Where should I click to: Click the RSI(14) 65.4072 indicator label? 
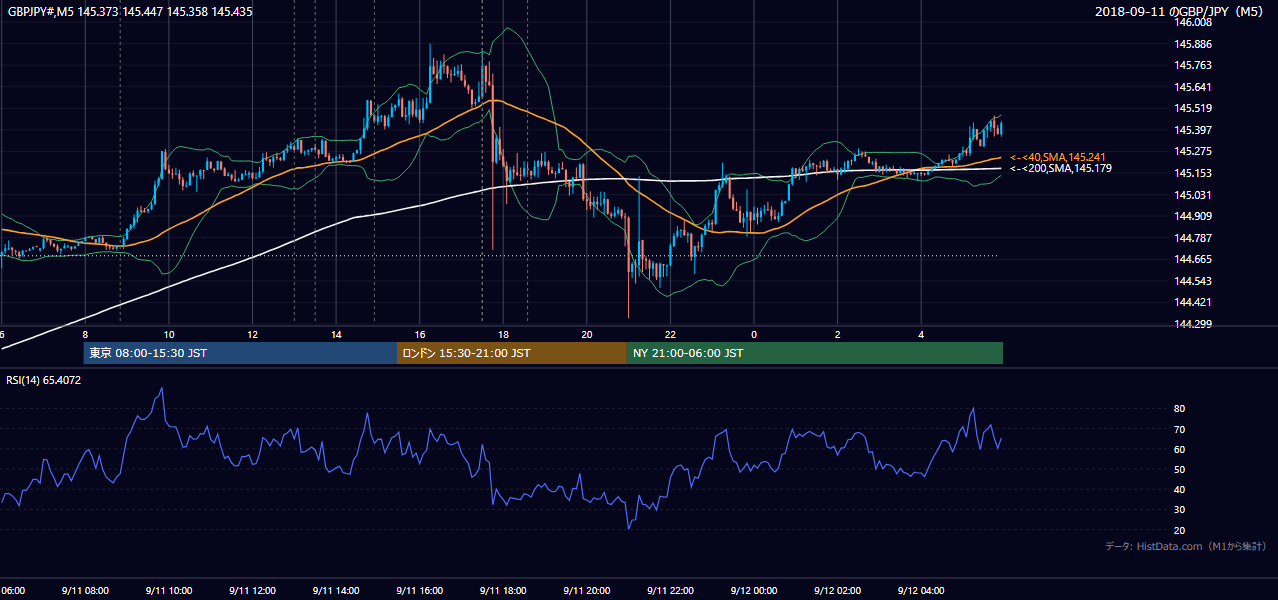click(x=44, y=380)
